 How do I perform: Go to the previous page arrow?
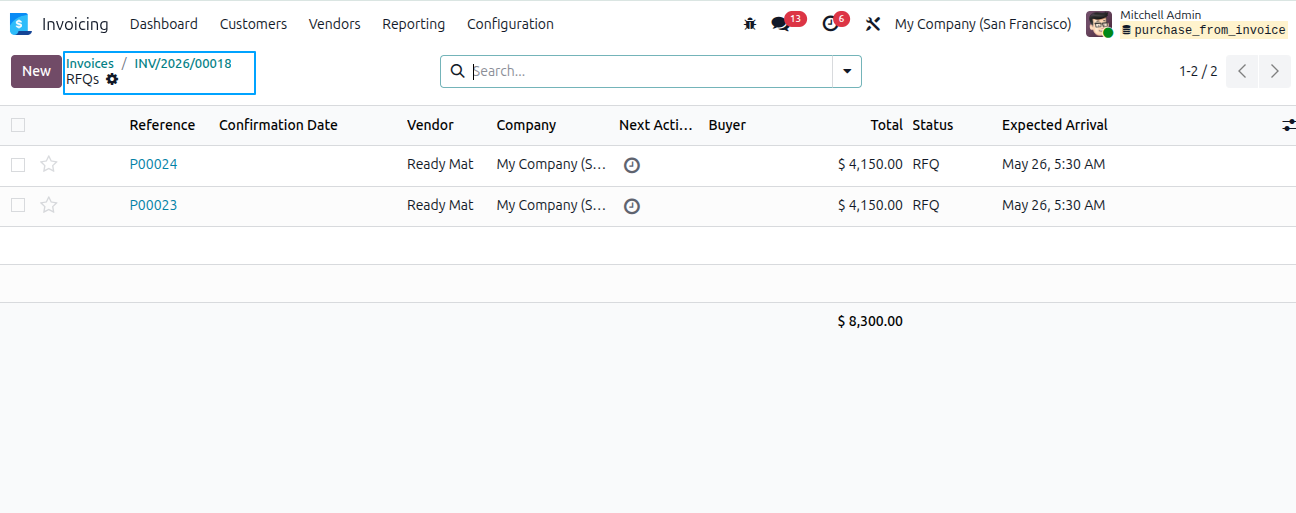(1242, 71)
